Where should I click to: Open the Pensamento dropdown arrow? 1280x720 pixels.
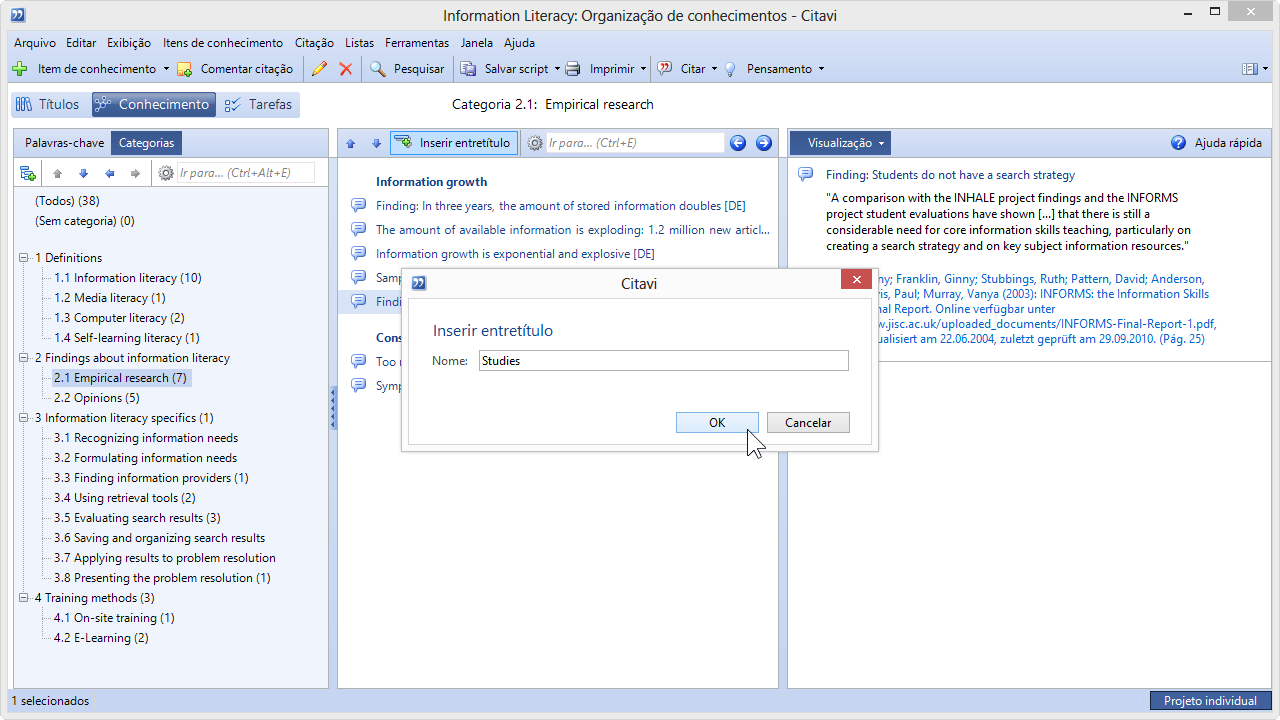[x=821, y=69]
